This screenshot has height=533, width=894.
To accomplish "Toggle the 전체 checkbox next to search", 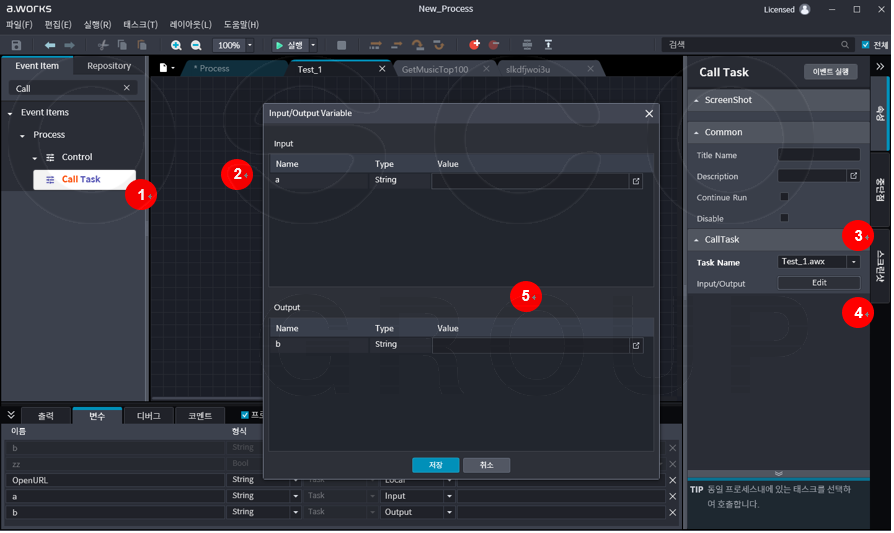I will [866, 45].
